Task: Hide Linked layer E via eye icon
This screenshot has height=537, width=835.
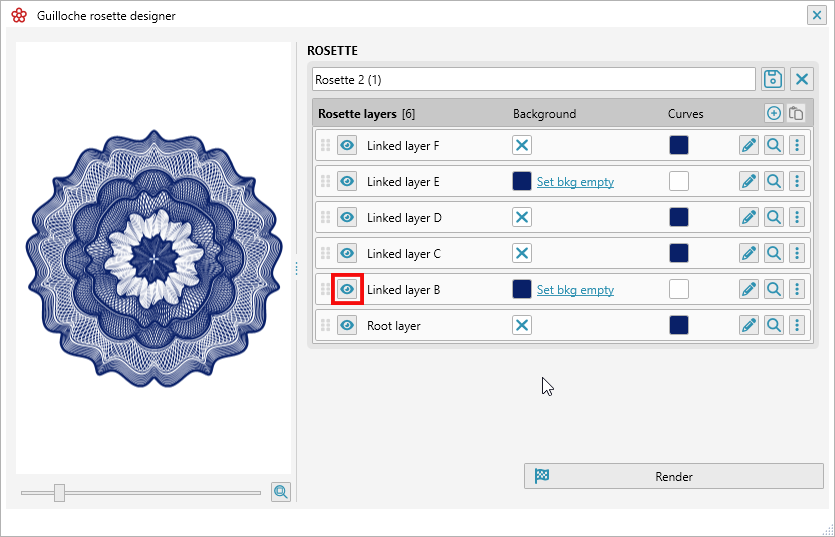Action: point(347,181)
